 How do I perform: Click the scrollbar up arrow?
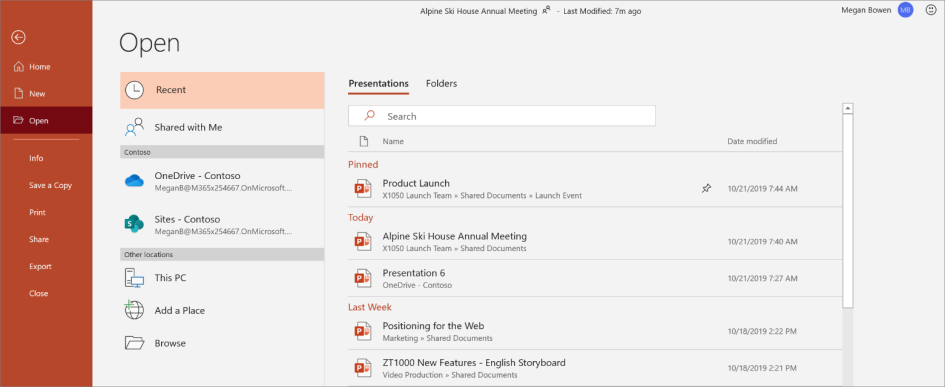tap(848, 109)
